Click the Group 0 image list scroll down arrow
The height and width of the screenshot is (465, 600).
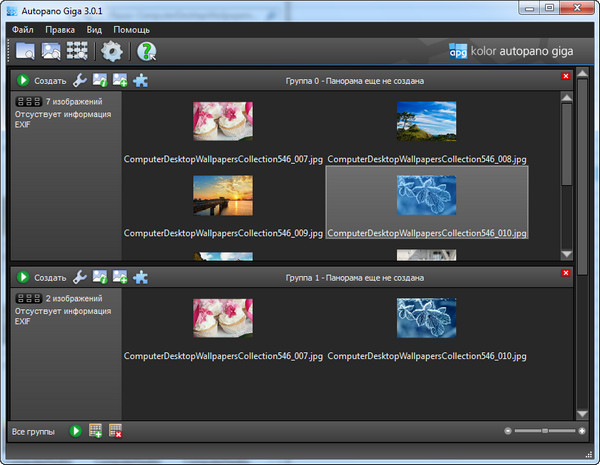click(x=567, y=255)
